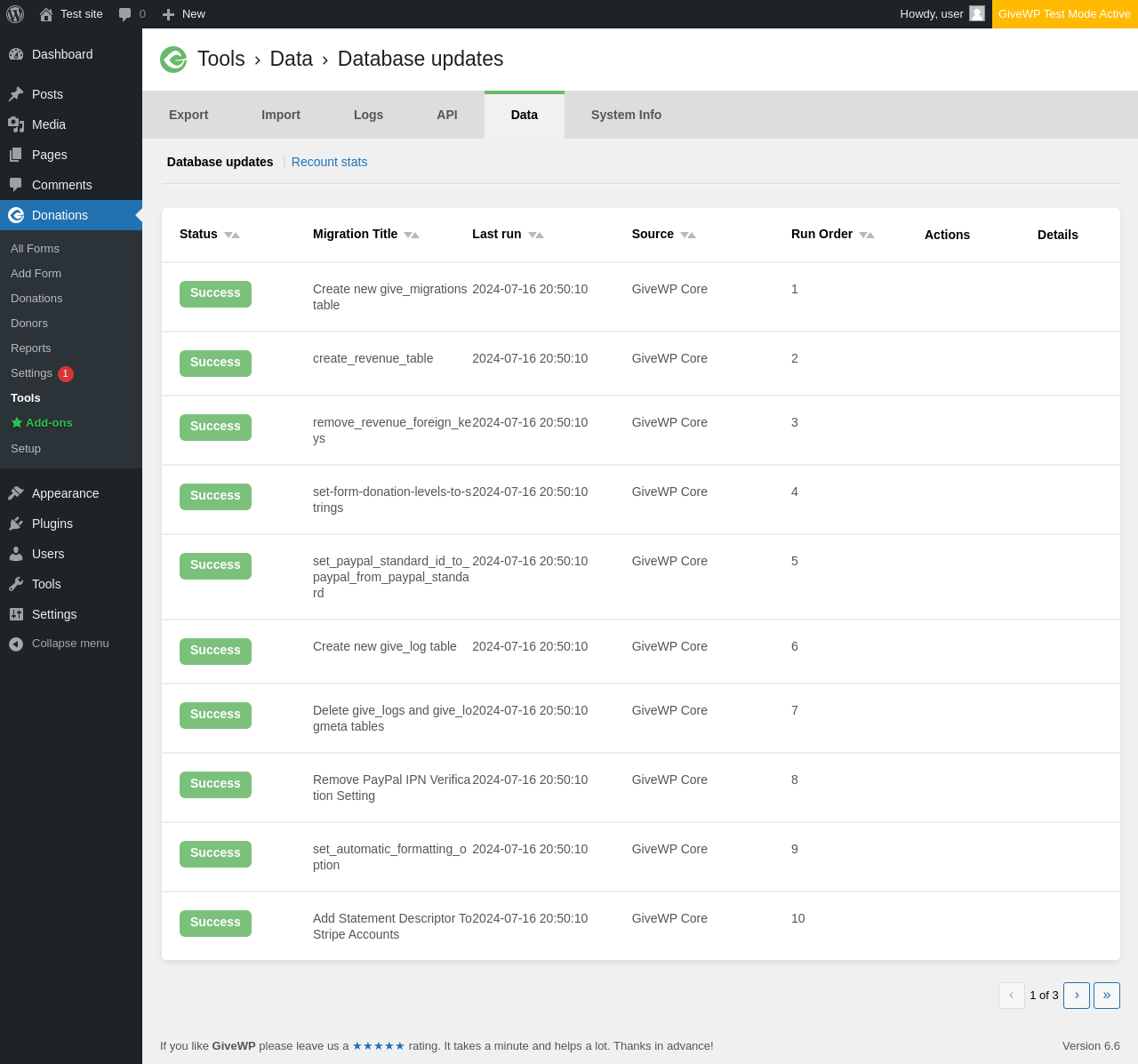The width and height of the screenshot is (1138, 1064).
Task: Go to the next page of migrations
Action: pos(1077,995)
